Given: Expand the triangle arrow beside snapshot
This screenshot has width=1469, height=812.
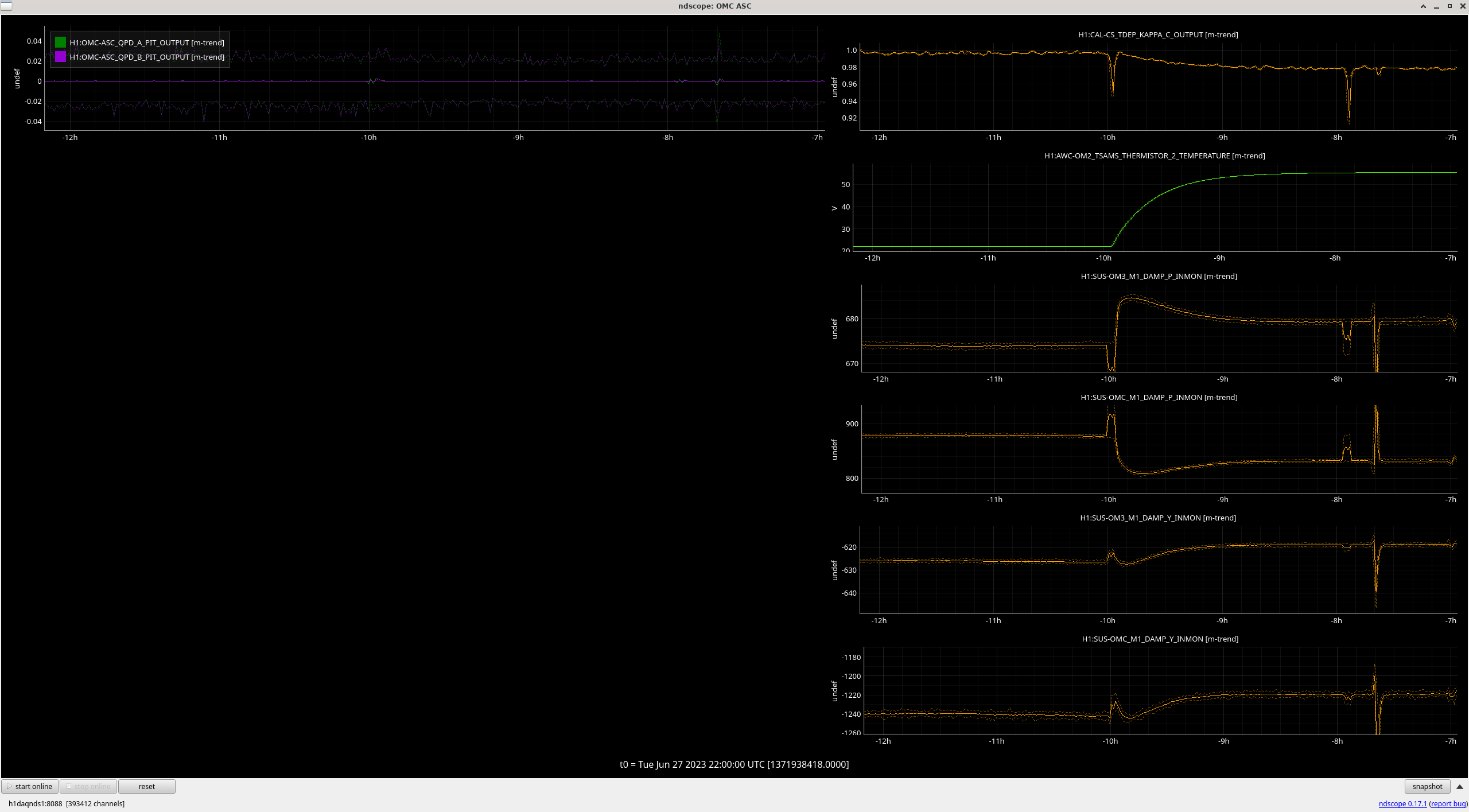Looking at the screenshot, I should 1460,786.
